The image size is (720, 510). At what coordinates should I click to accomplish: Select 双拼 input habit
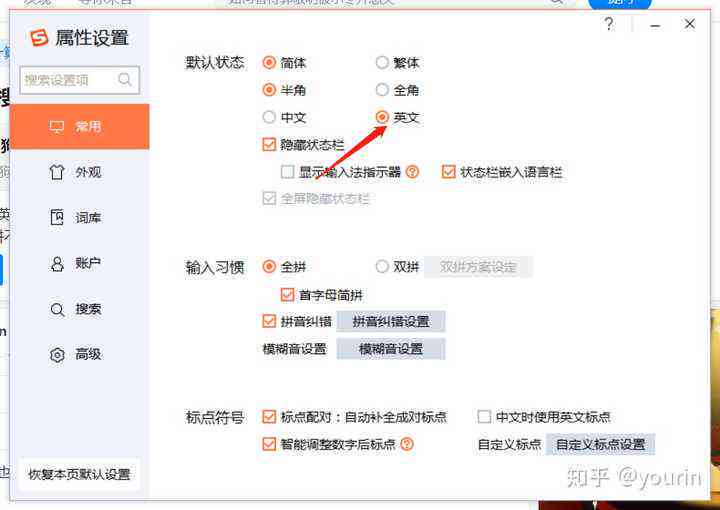[382, 266]
